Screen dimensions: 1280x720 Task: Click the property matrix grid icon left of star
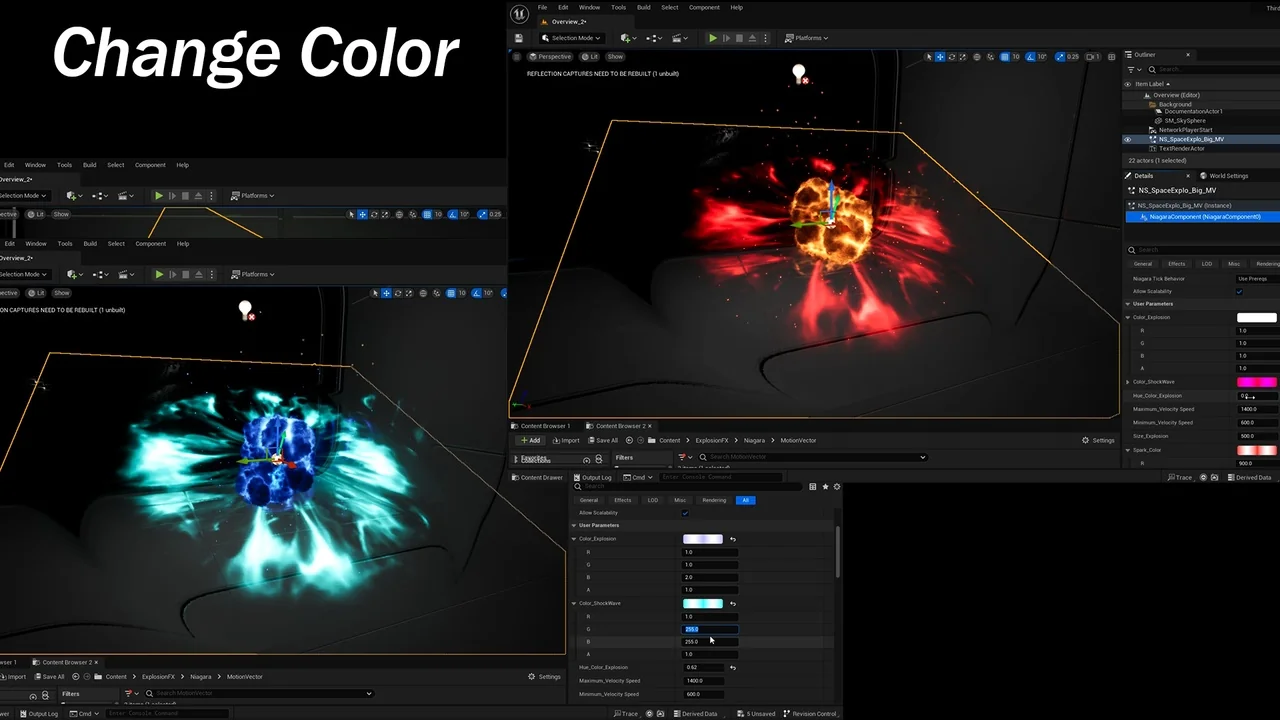813,487
